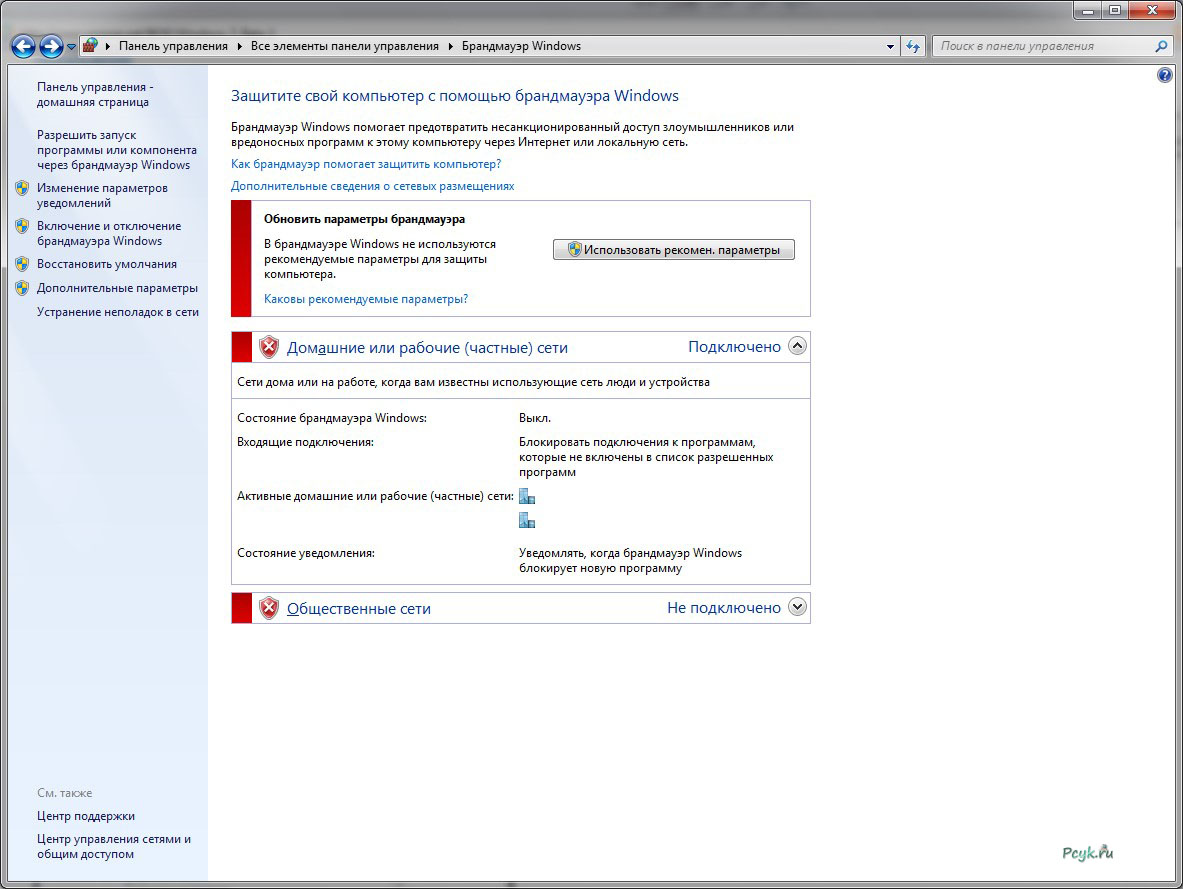The height and width of the screenshot is (889, 1183).
Task: Open the address bar history dropdown arrow
Action: pos(890,47)
